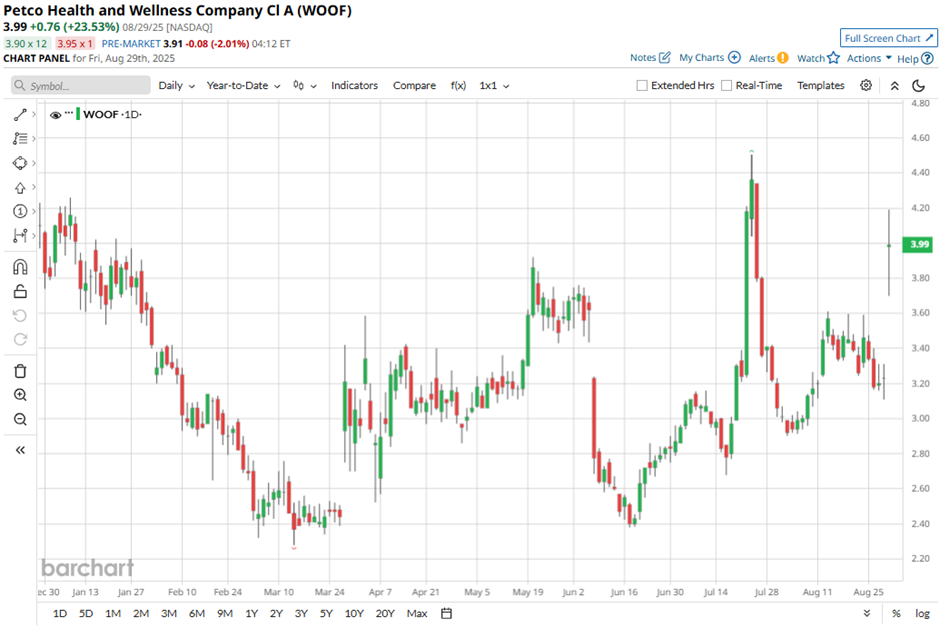The width and height of the screenshot is (940, 628).
Task: Select the Max time range button
Action: tap(417, 614)
